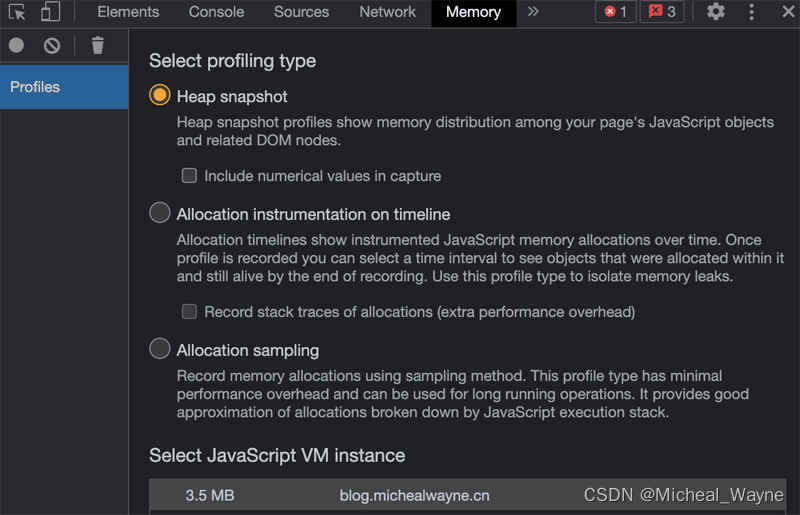
Task: Check Record stack traces of allocations
Action: (x=189, y=311)
